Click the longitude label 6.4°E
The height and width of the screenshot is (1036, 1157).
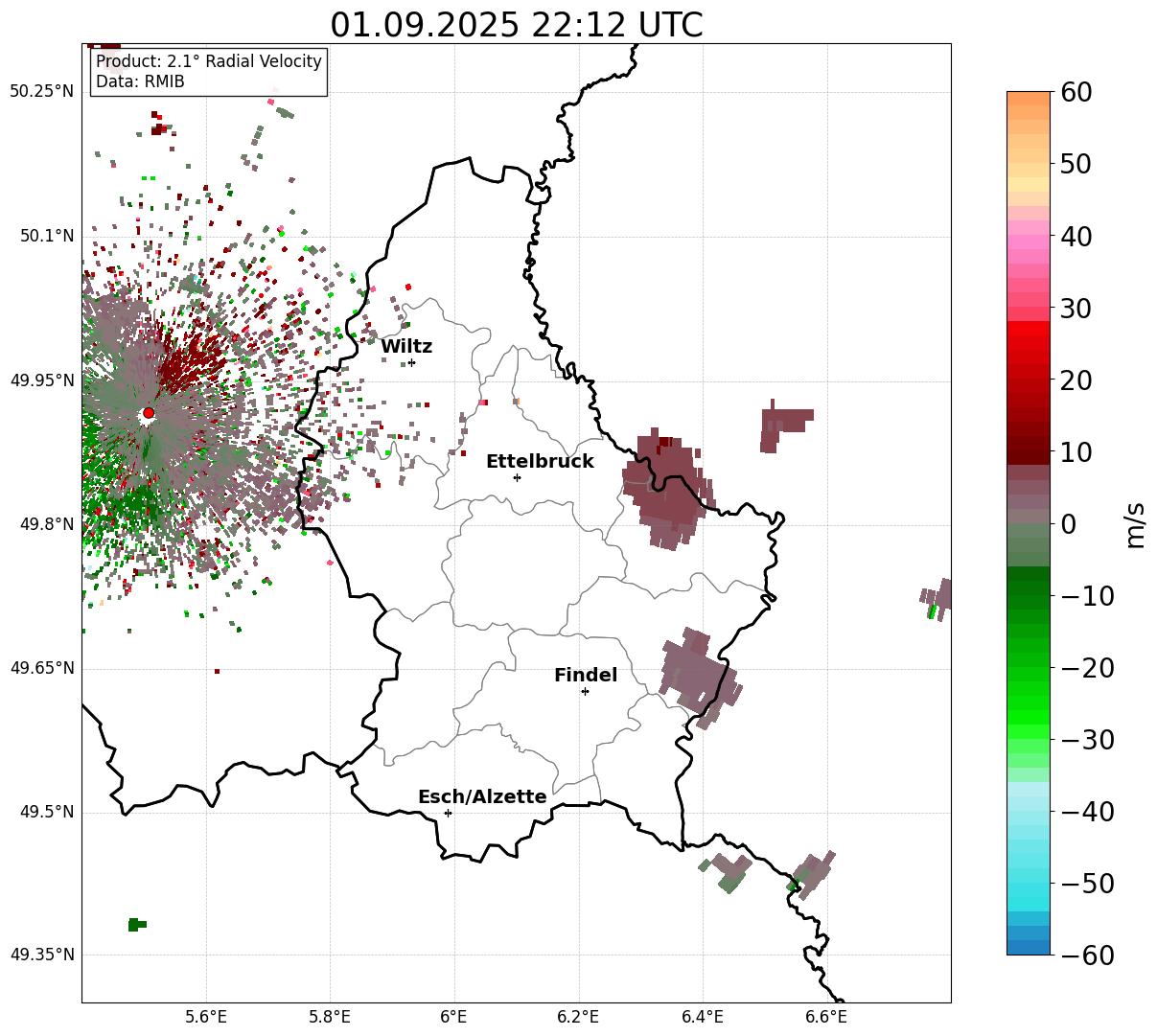click(703, 1018)
